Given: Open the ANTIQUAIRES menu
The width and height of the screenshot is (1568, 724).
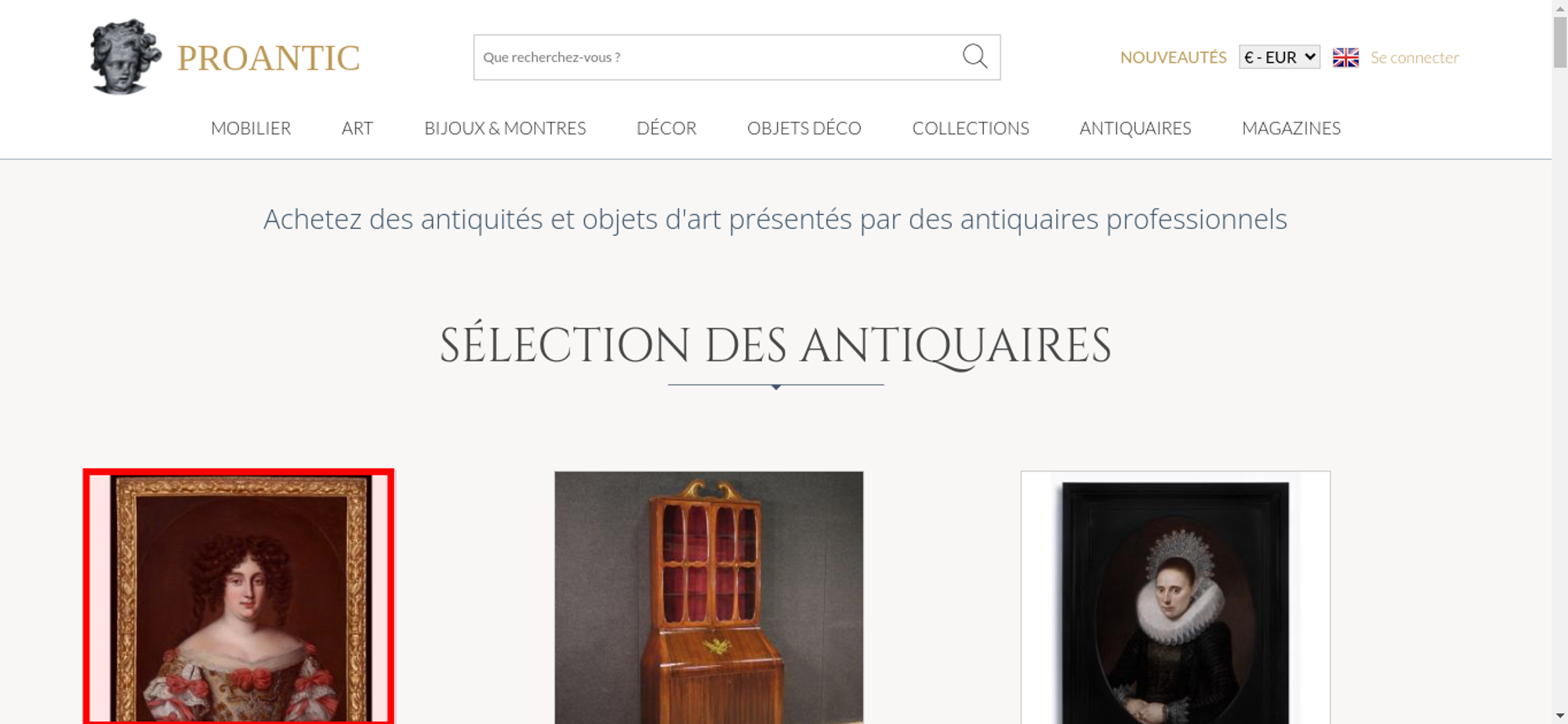Looking at the screenshot, I should [1135, 128].
